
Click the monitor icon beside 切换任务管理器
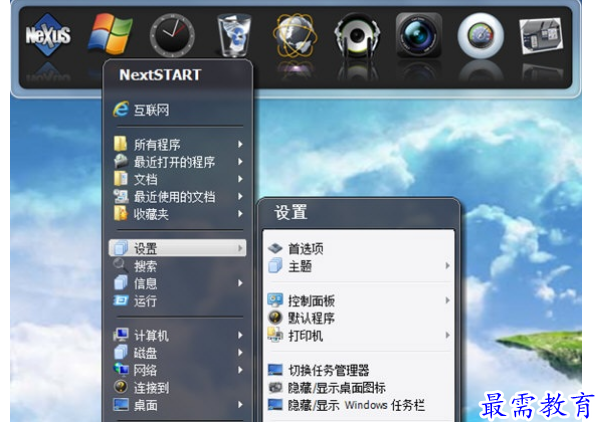pyautogui.click(x=275, y=370)
